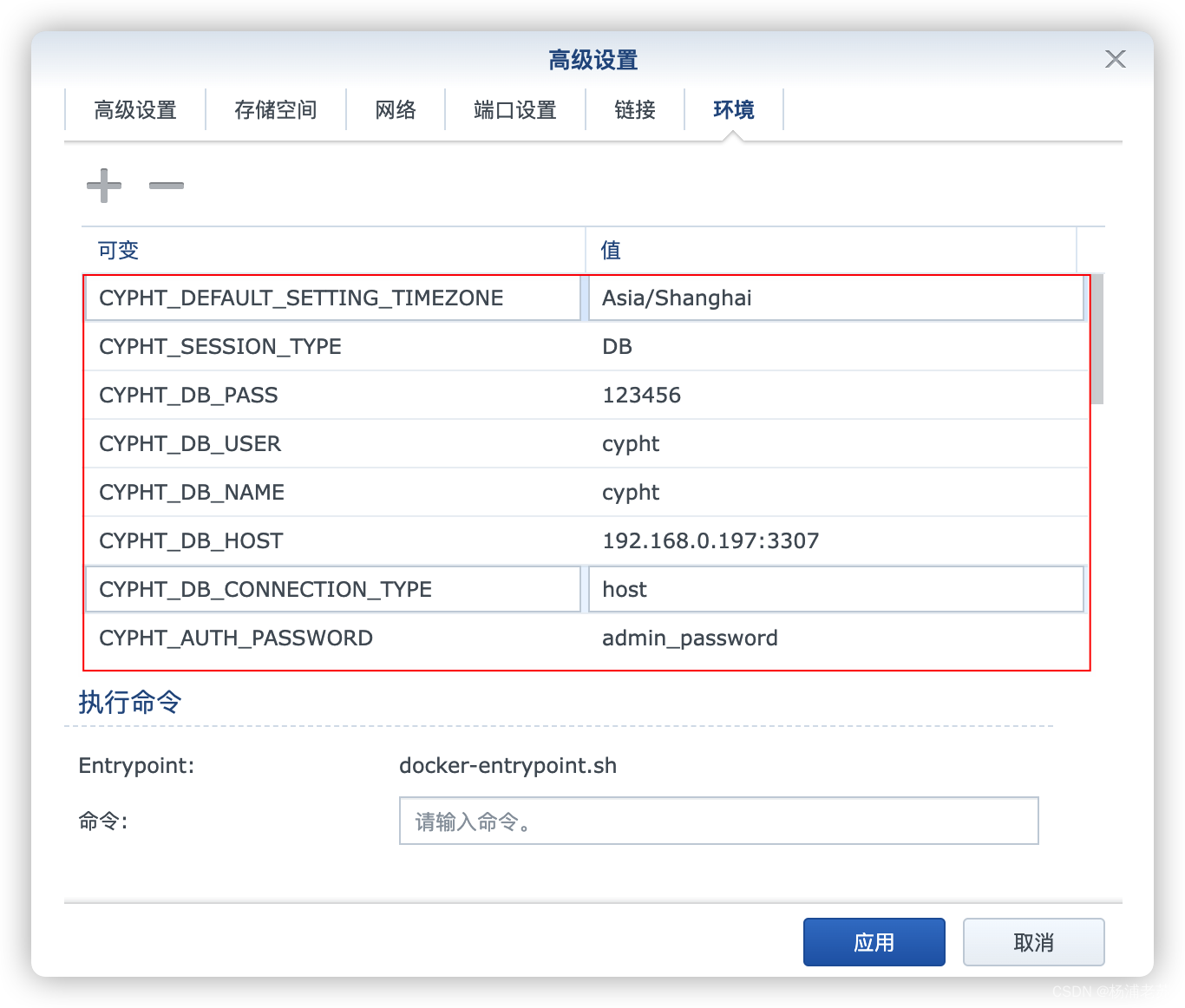The width and height of the screenshot is (1185, 1008).
Task: Add a new environment variable with plus icon
Action: pos(104,186)
